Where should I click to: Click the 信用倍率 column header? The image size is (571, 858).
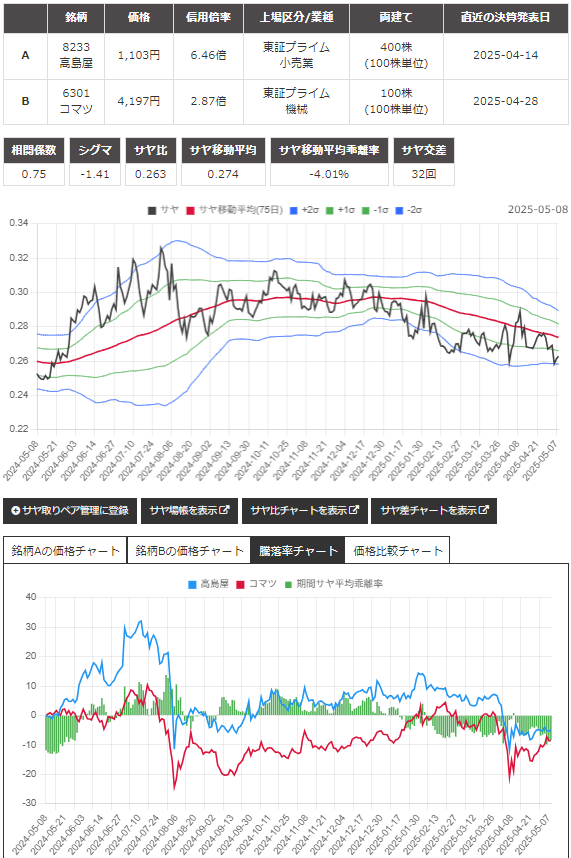click(208, 18)
